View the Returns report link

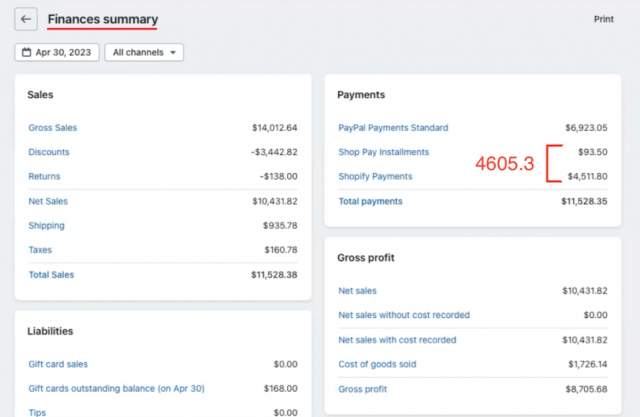[44, 177]
